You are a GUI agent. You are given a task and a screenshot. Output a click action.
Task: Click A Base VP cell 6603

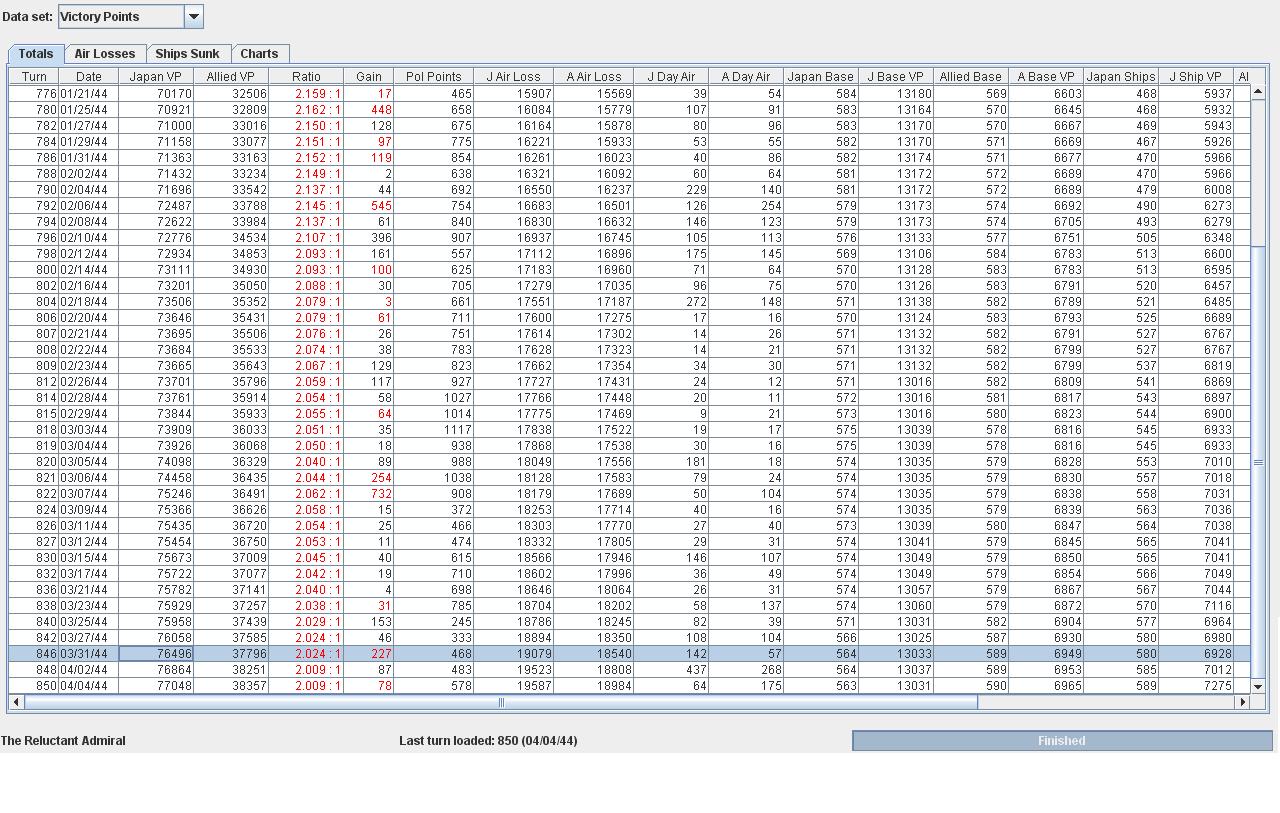coord(1046,94)
